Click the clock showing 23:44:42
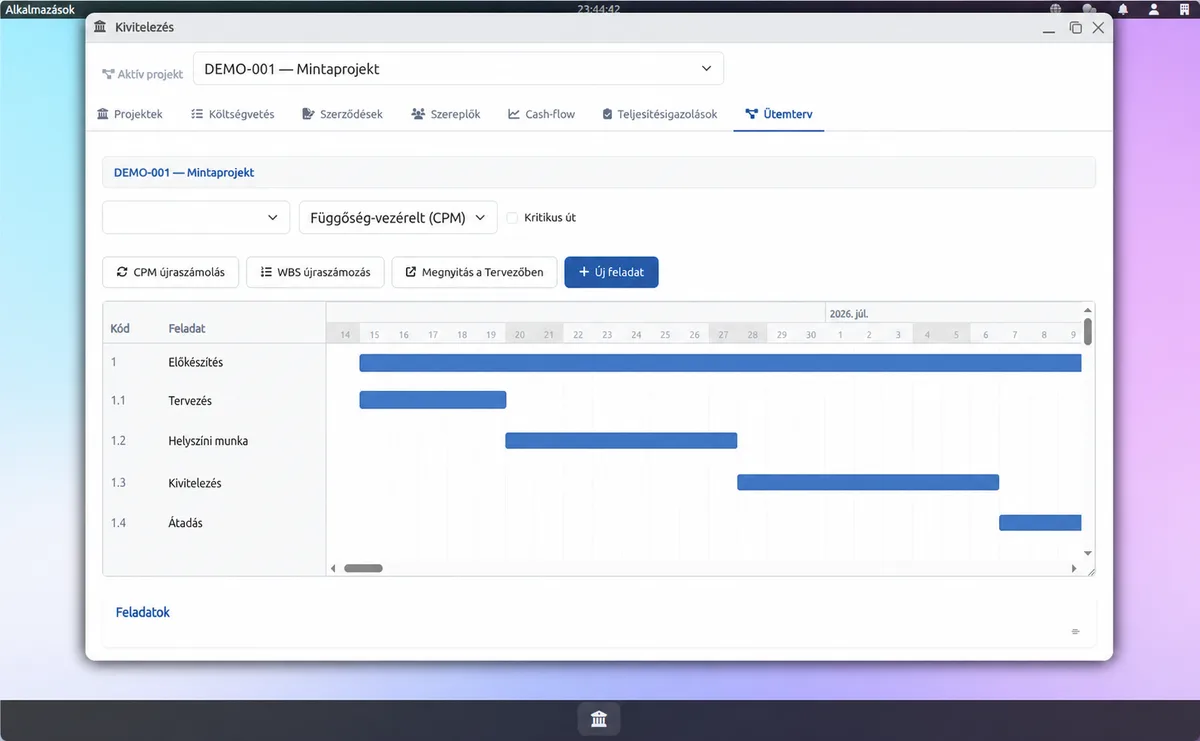The height and width of the screenshot is (741, 1200). [x=599, y=9]
